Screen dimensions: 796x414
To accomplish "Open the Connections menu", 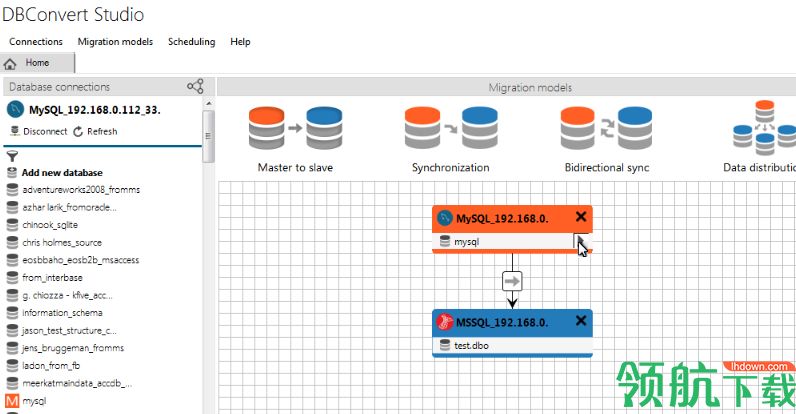I will click(36, 42).
